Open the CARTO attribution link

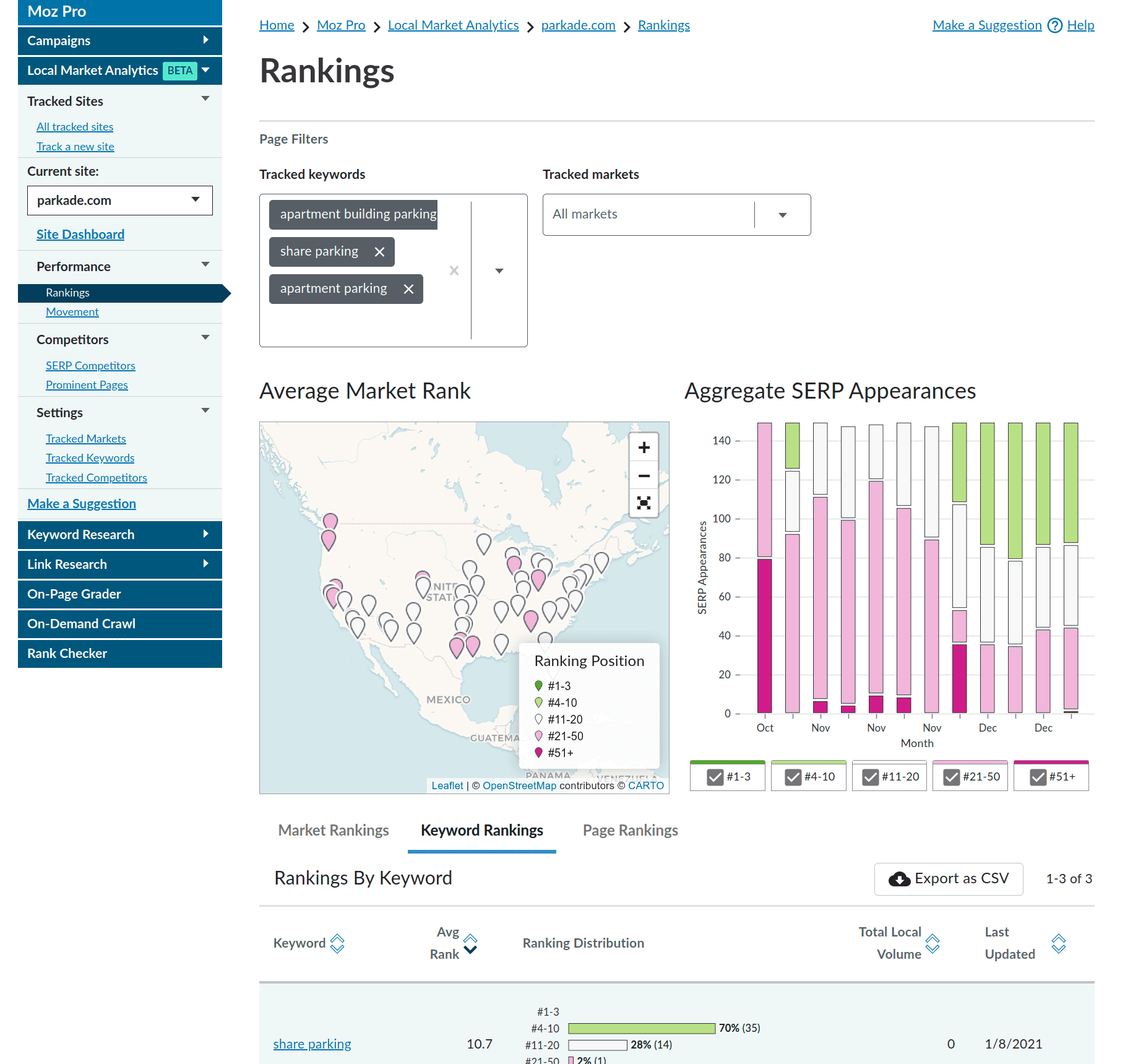(646, 785)
